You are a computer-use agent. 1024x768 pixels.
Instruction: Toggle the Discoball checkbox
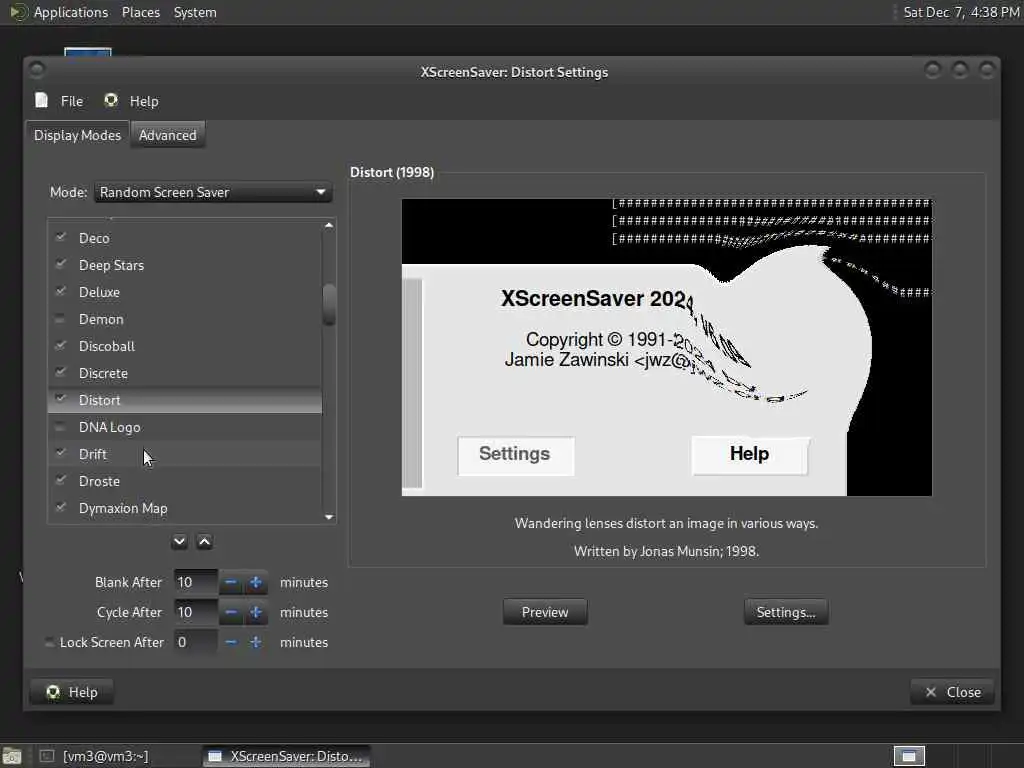61,345
